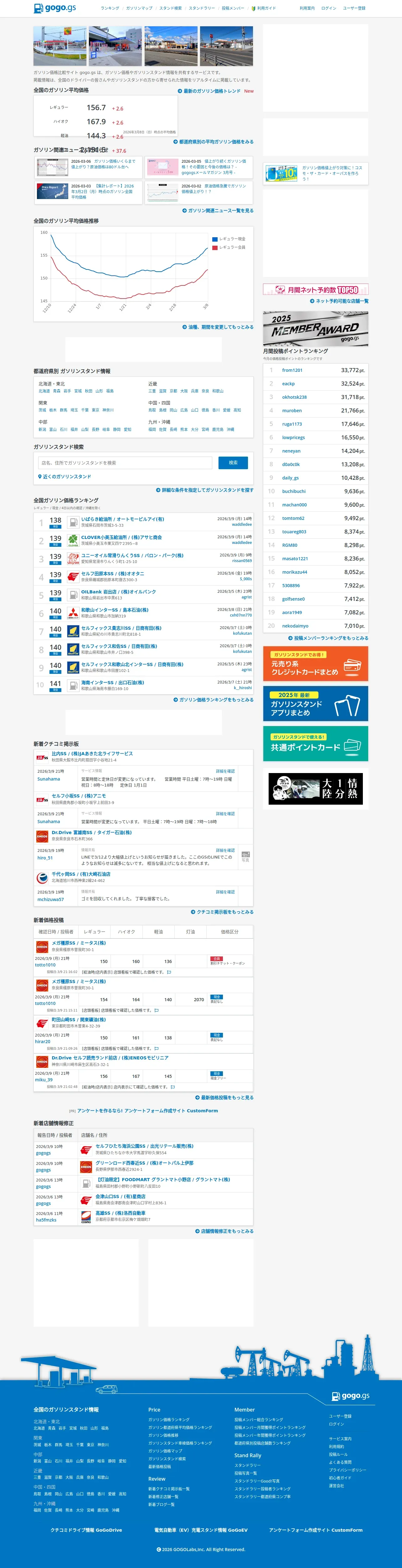Click the Cosmo logo for 高雄SS
The image size is (402, 1568).
(86, 1217)
